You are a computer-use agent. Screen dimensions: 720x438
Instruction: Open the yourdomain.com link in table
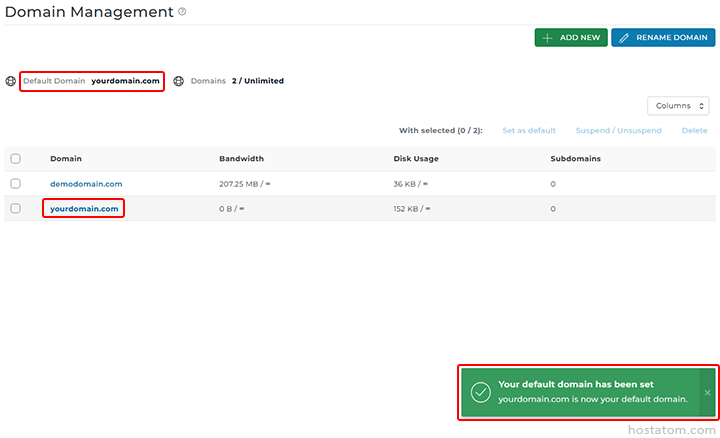(x=84, y=208)
